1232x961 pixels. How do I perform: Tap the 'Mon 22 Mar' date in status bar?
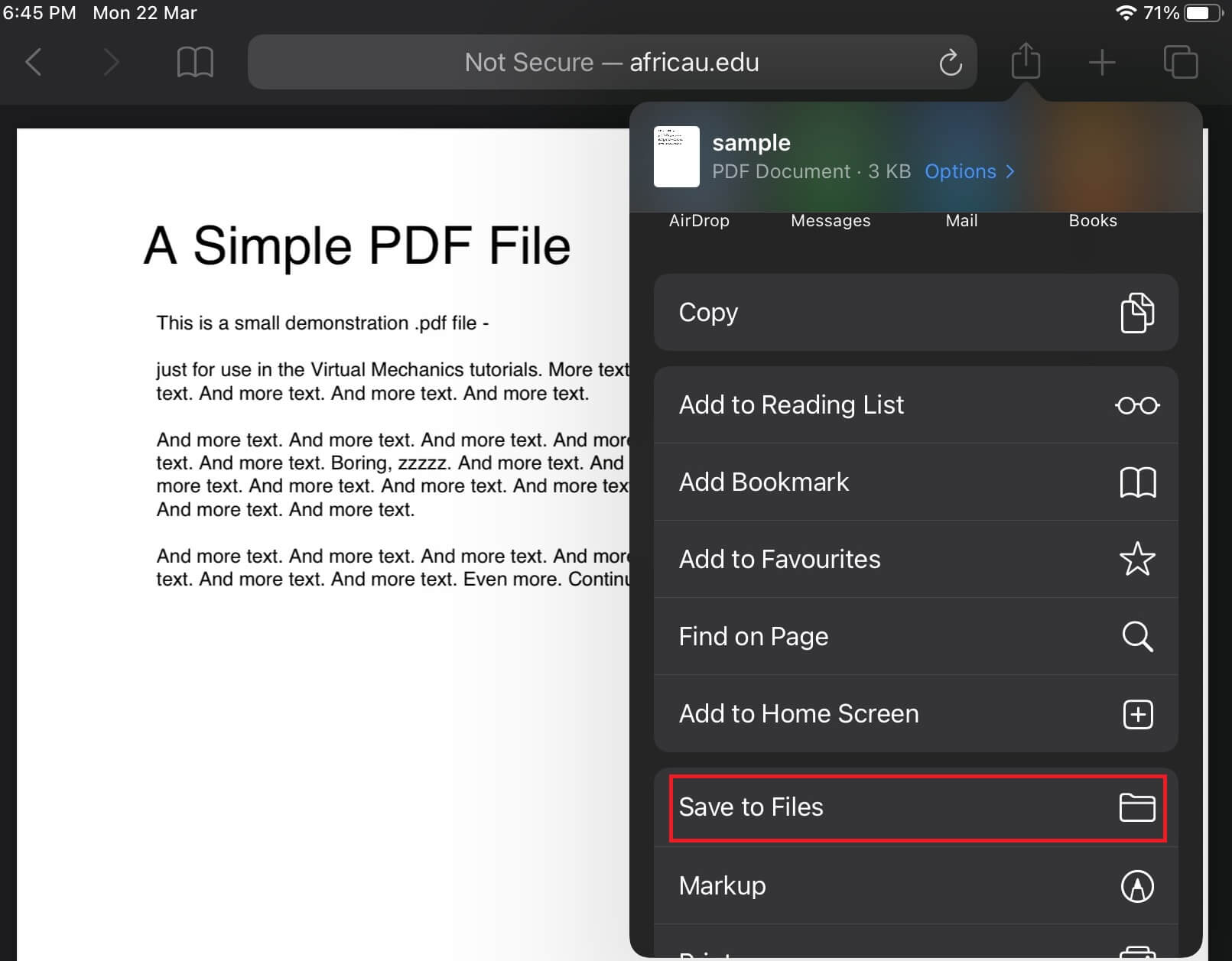click(x=145, y=13)
